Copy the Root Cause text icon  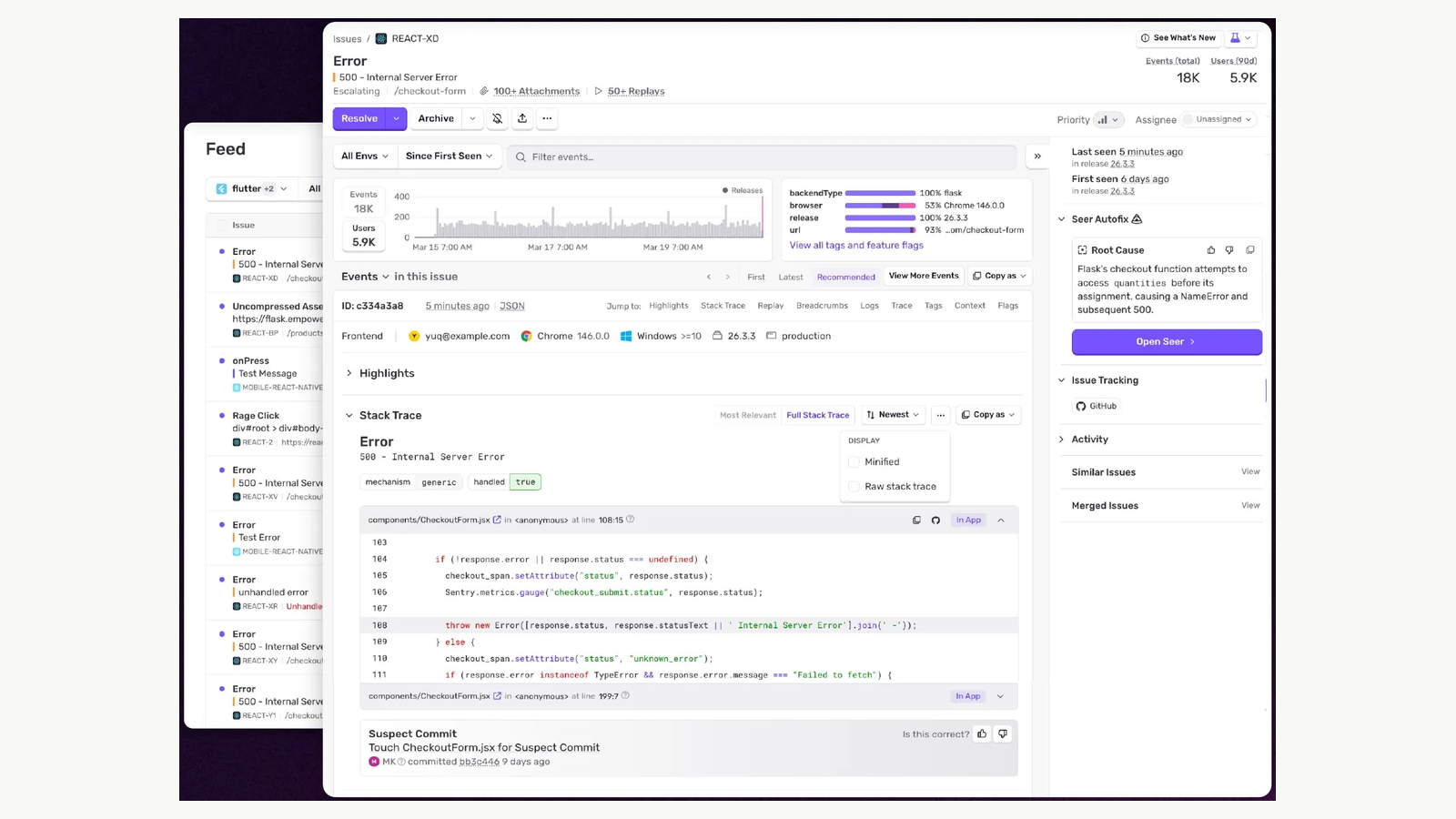(x=1250, y=250)
